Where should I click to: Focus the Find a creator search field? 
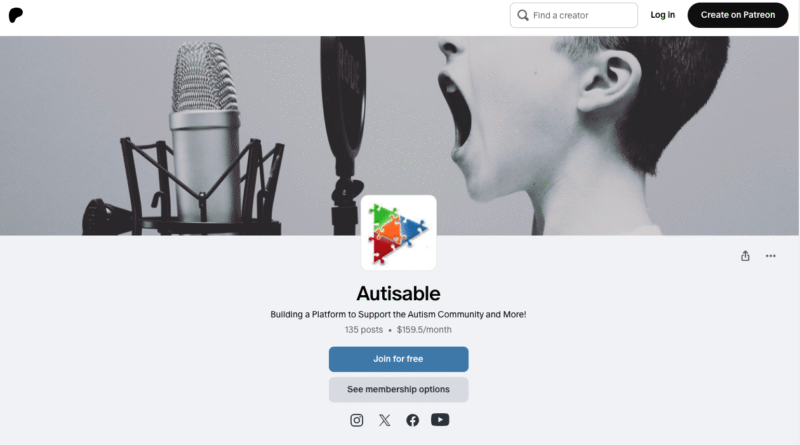point(573,15)
